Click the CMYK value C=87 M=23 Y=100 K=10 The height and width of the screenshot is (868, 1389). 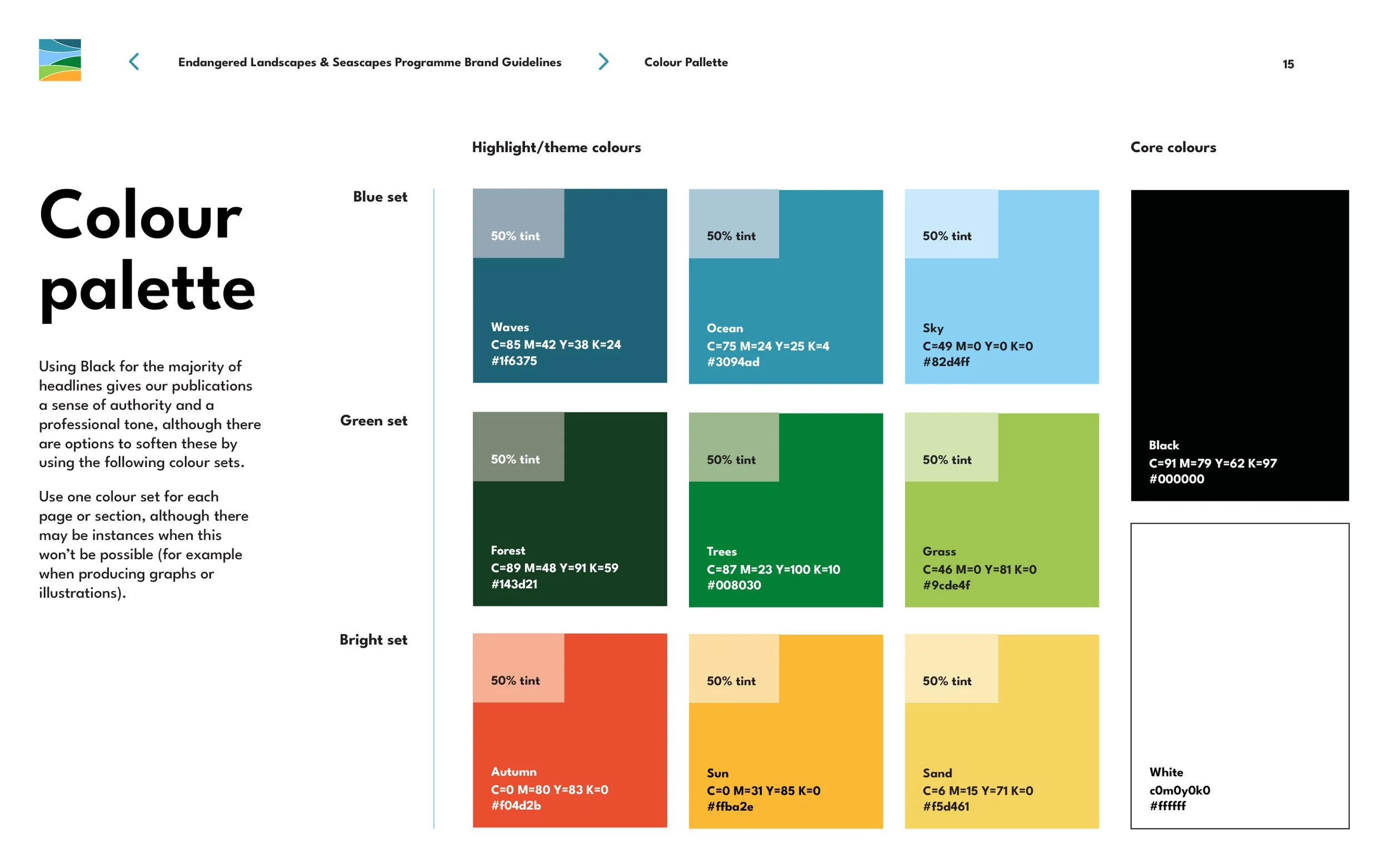coord(773,569)
